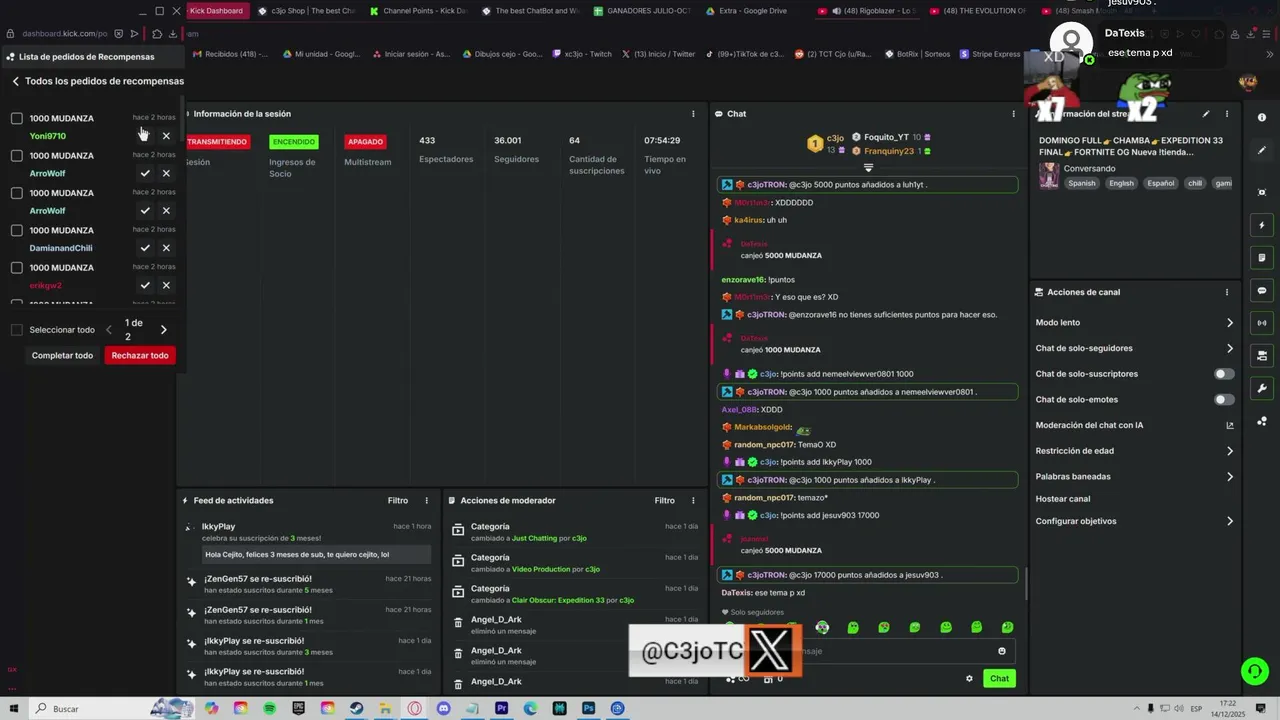
Task: Approve ArroWolf's first 1000 MUDANZA request
Action: tap(145, 173)
